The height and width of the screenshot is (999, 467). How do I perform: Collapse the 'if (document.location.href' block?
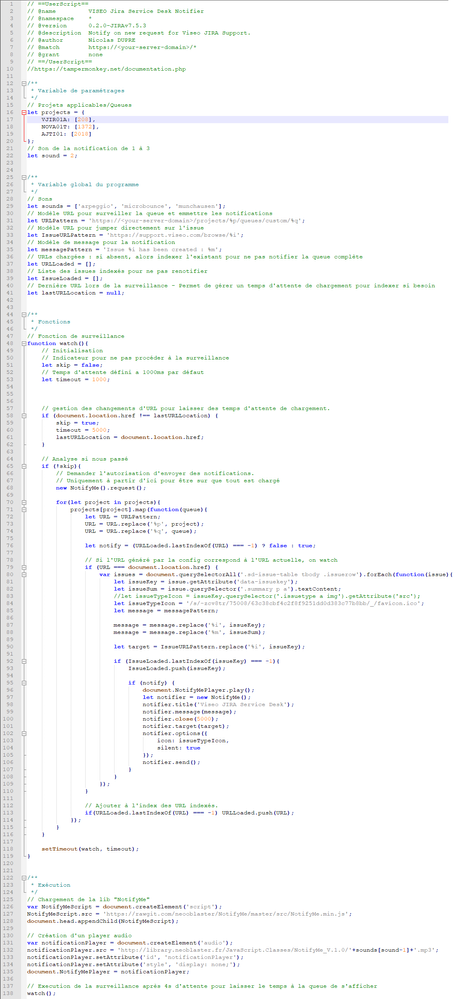click(x=23, y=416)
